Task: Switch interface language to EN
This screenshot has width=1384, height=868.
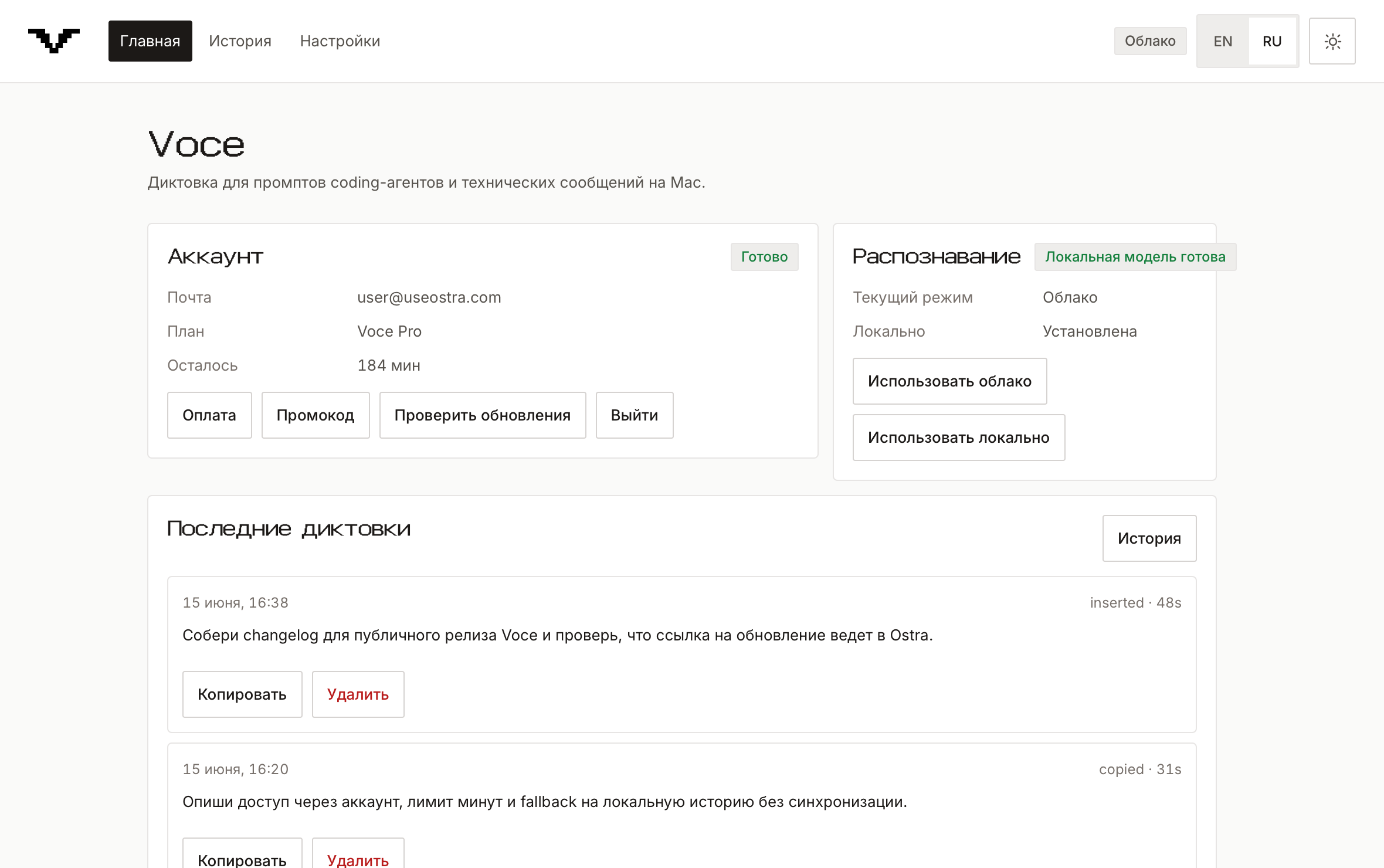Action: point(1223,41)
